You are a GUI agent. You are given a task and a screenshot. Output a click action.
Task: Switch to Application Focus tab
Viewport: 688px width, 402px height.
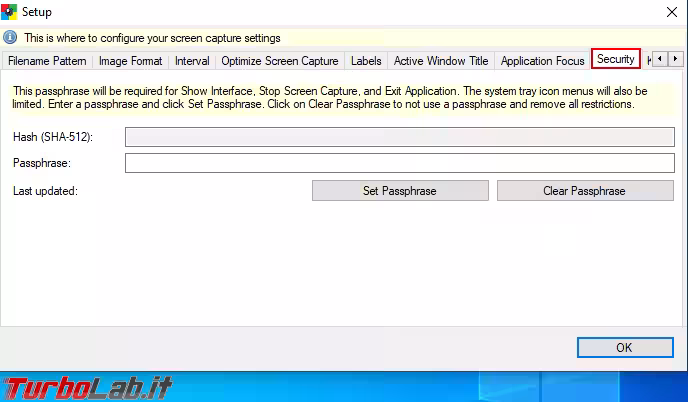point(542,61)
